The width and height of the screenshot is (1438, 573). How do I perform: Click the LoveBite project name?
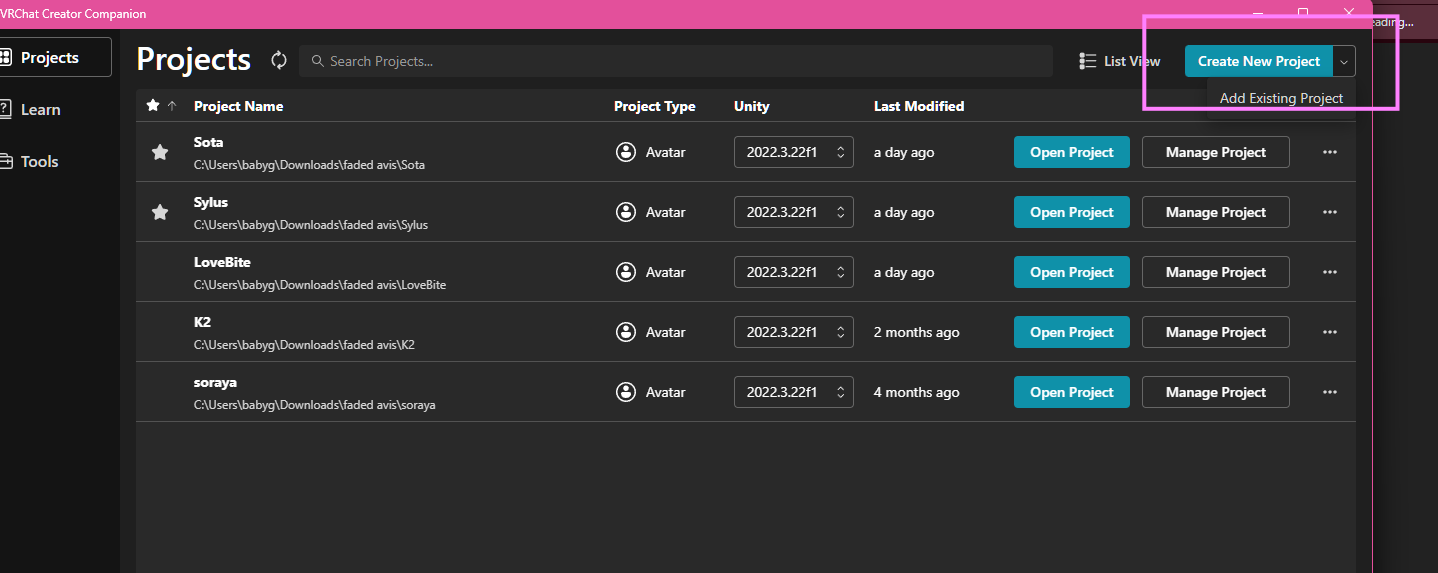(x=222, y=263)
